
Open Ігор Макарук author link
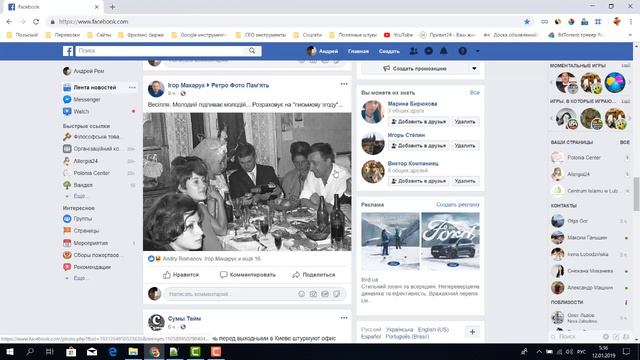click(x=186, y=85)
